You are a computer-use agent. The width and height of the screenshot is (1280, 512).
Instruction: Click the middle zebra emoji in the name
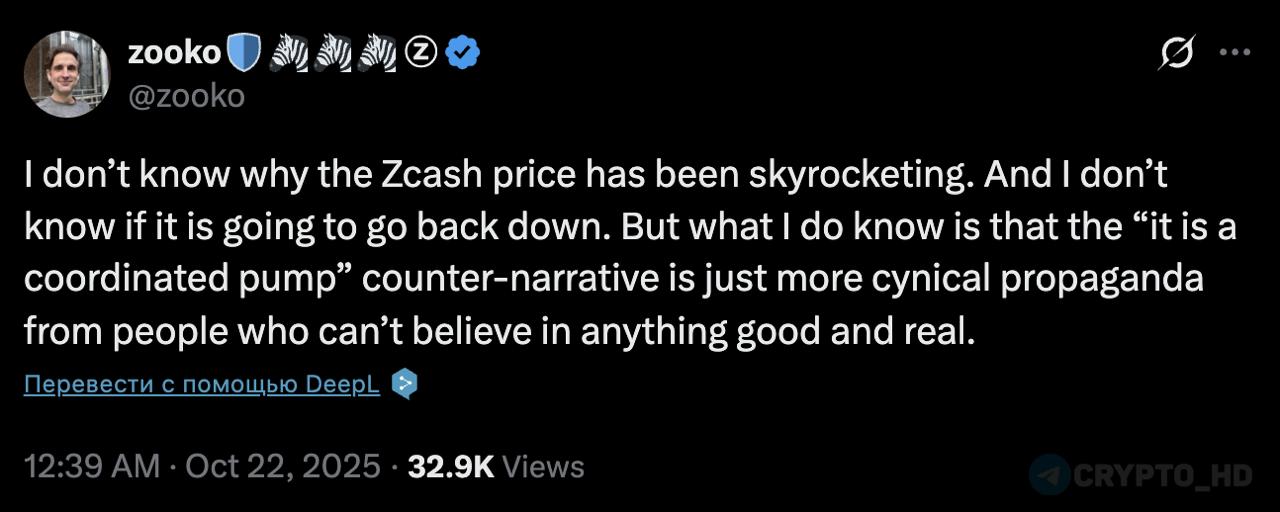pos(336,55)
